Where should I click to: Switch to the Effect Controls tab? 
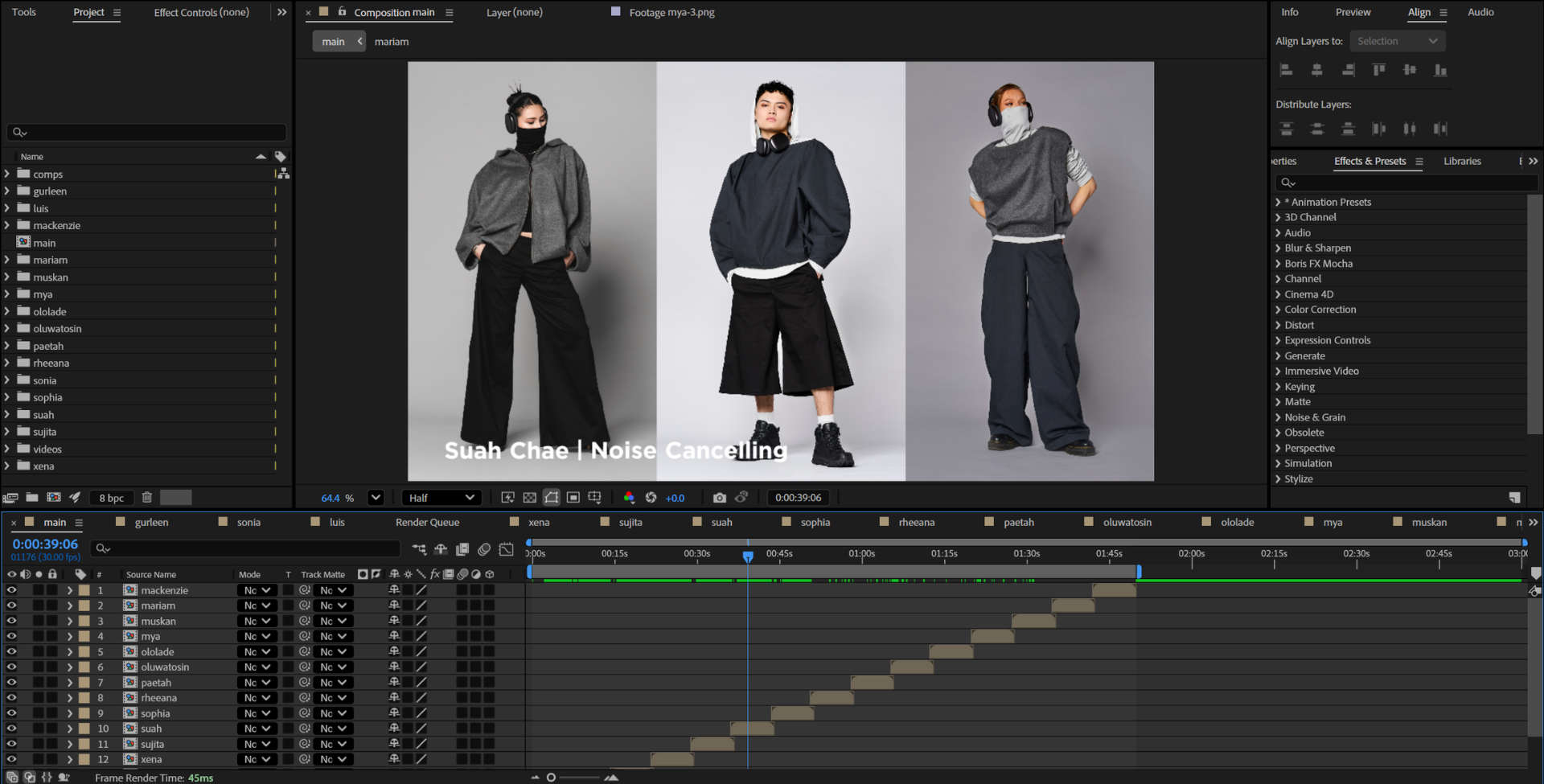pos(201,12)
